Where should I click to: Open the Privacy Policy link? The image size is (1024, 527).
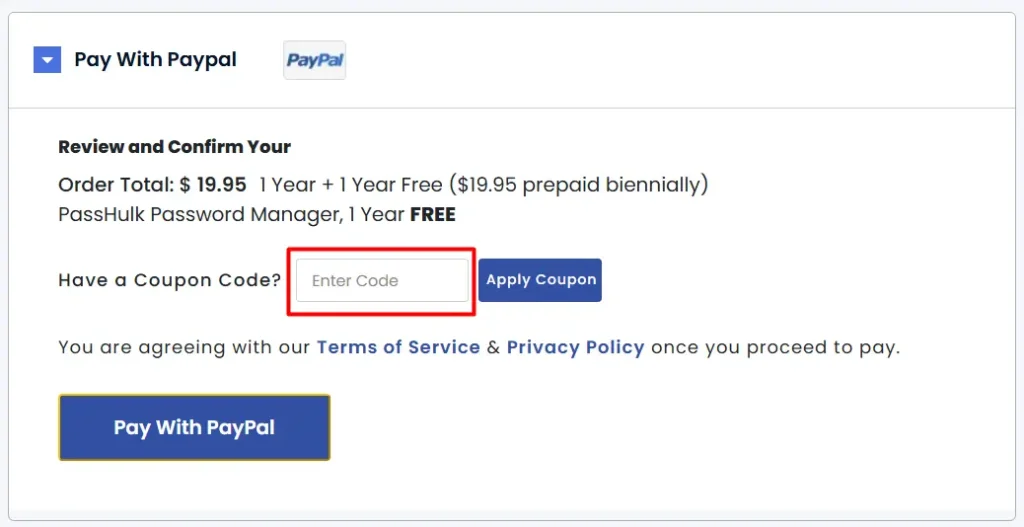coord(575,347)
